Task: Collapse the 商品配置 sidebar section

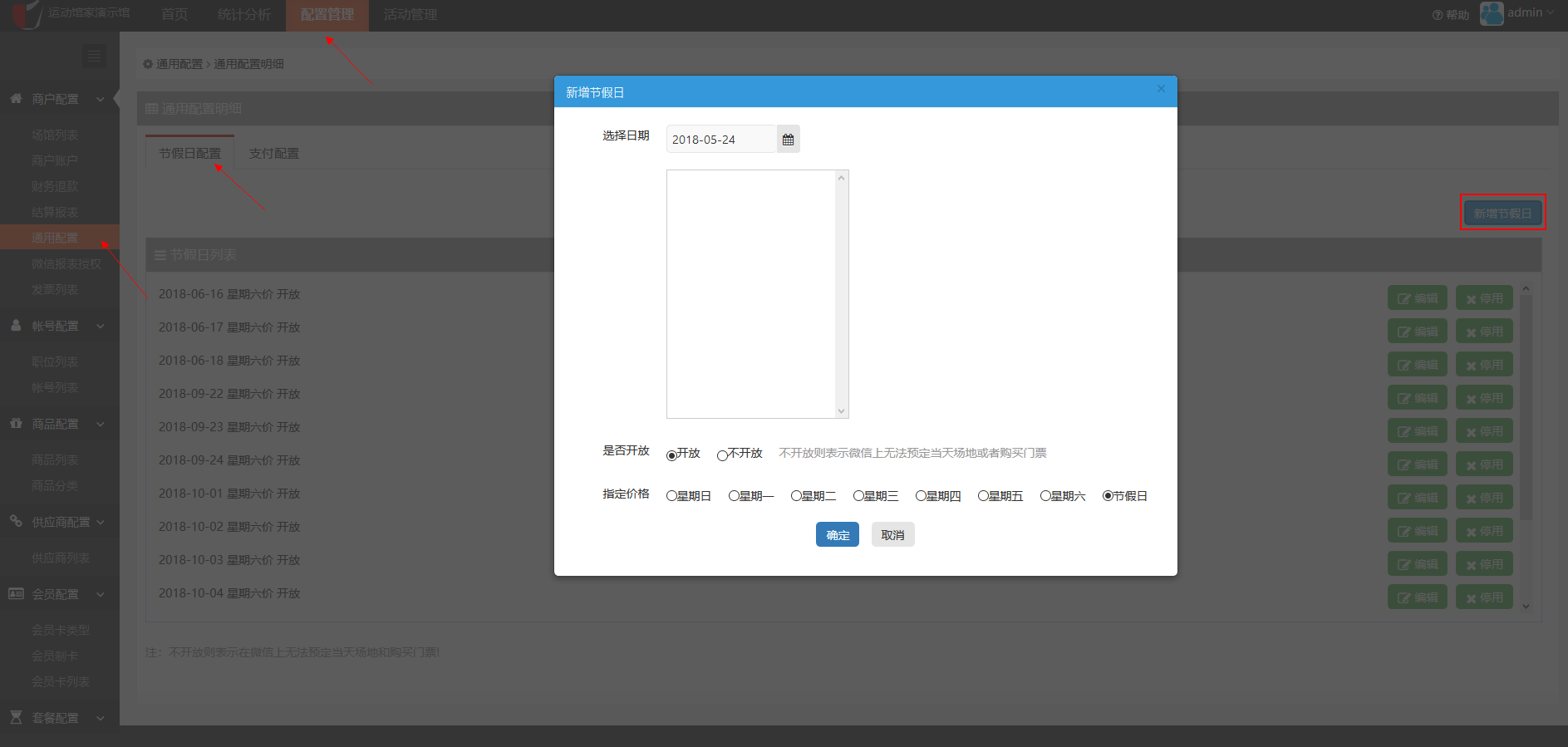Action: click(101, 424)
